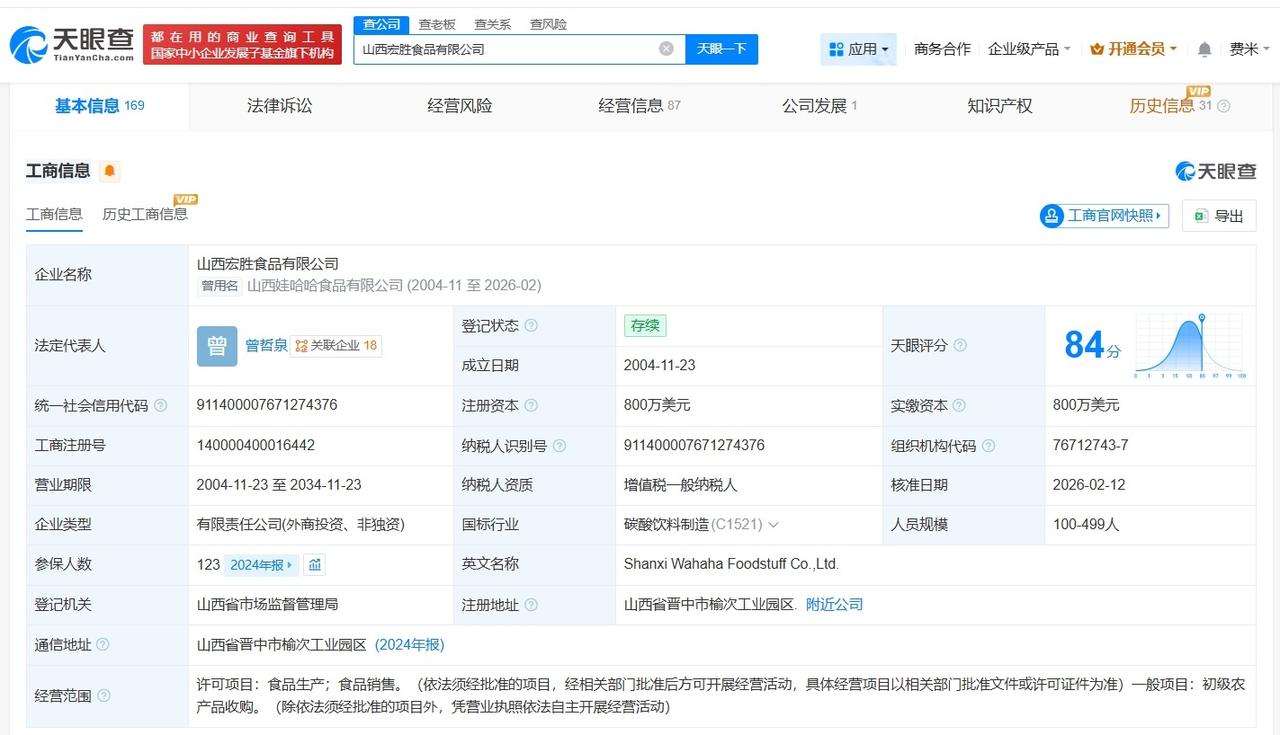1280x735 pixels.
Task: Click the 组织机构代码 value 76712743-7
Action: [1090, 445]
